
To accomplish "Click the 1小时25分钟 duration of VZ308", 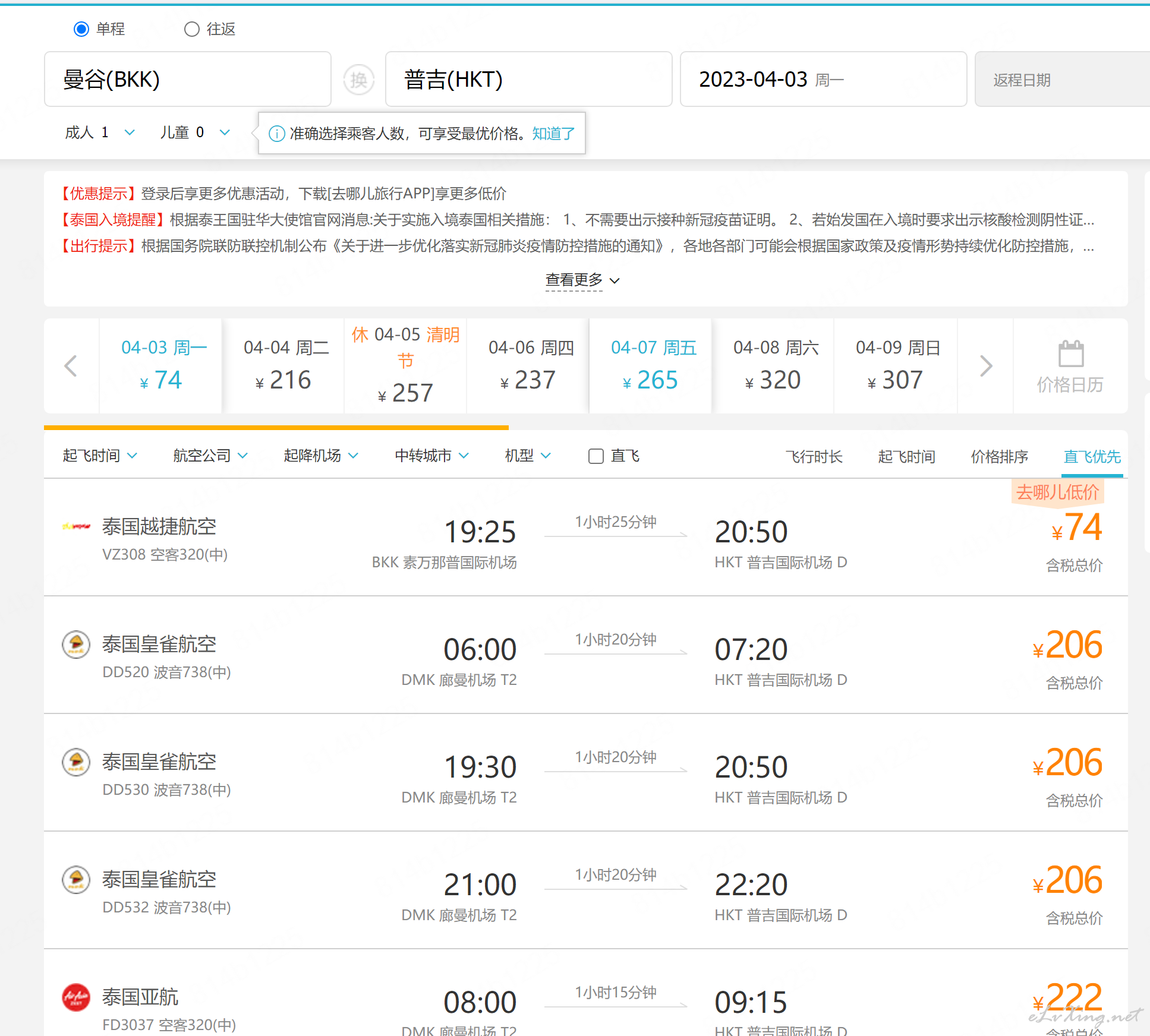I will [616, 522].
